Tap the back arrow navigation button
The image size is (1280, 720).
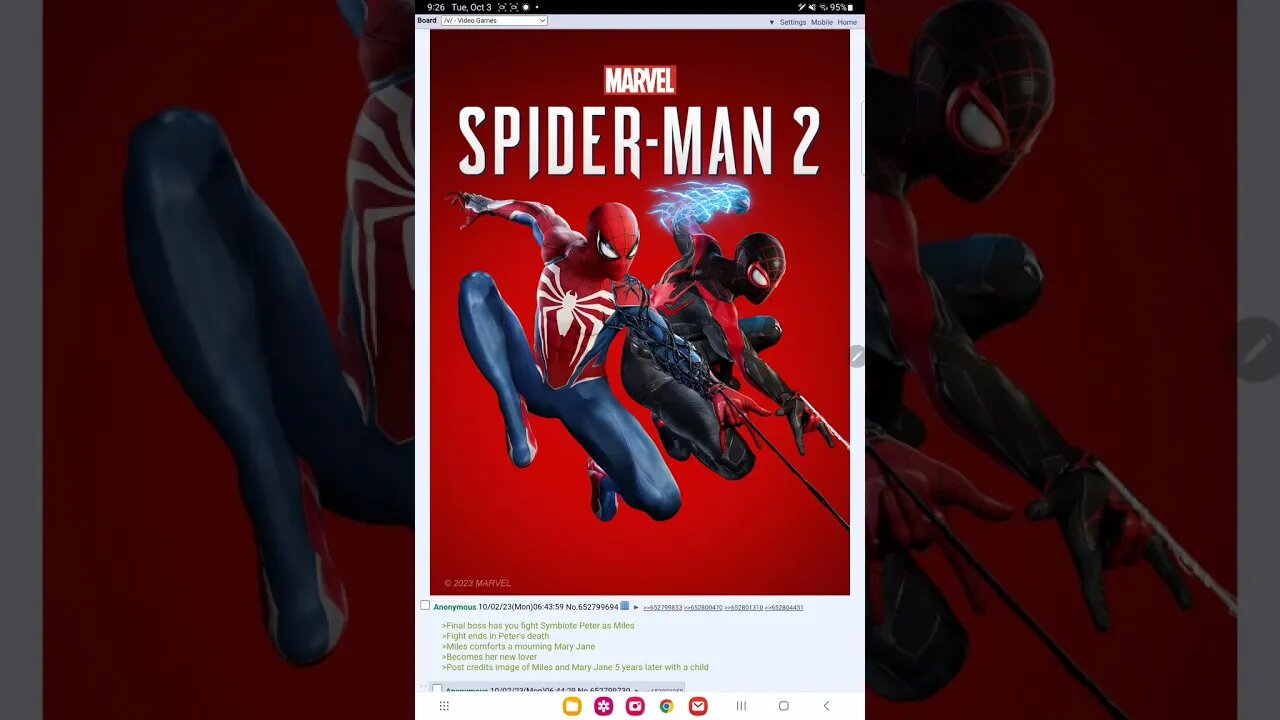[826, 706]
